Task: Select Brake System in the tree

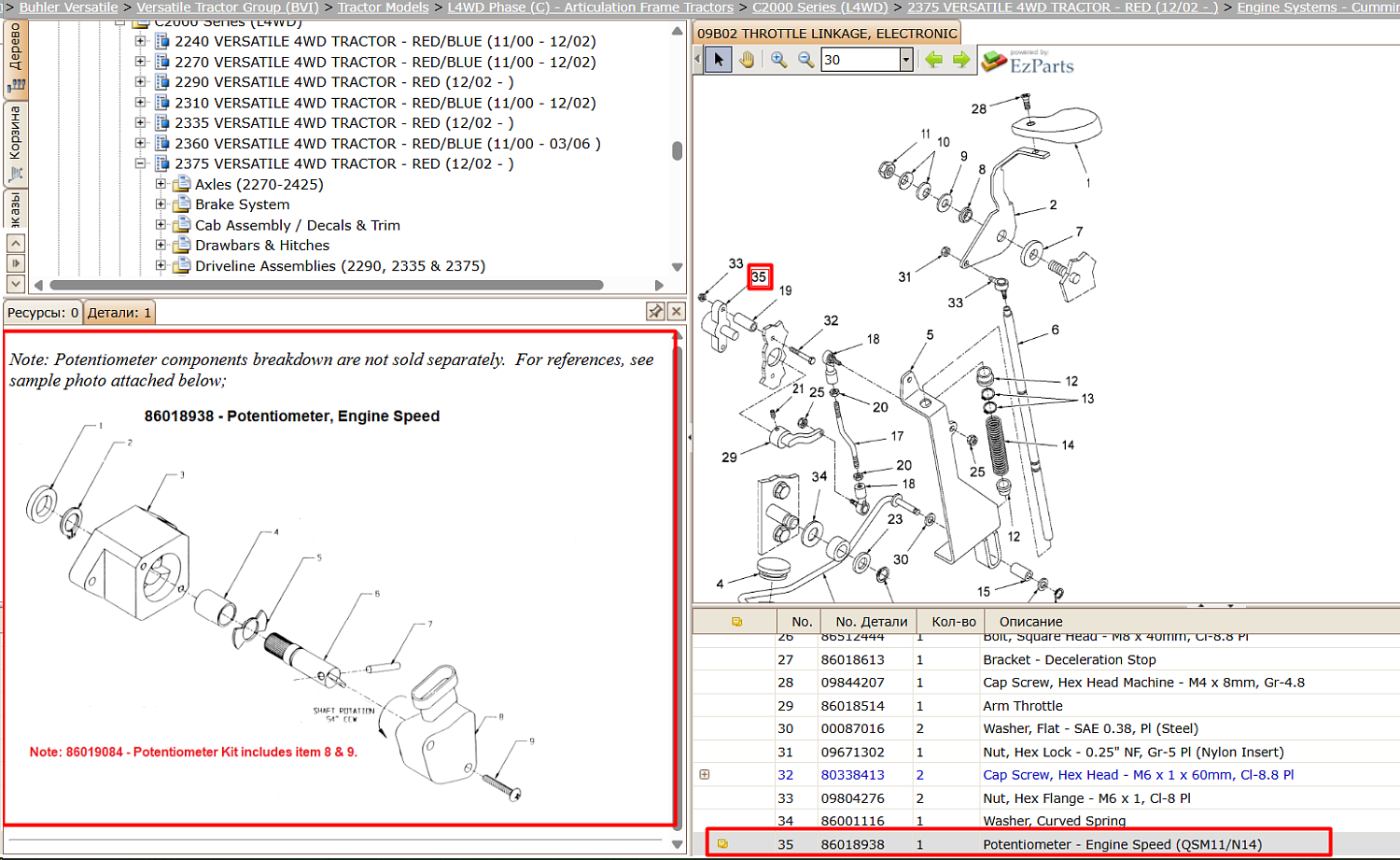Action: [243, 204]
